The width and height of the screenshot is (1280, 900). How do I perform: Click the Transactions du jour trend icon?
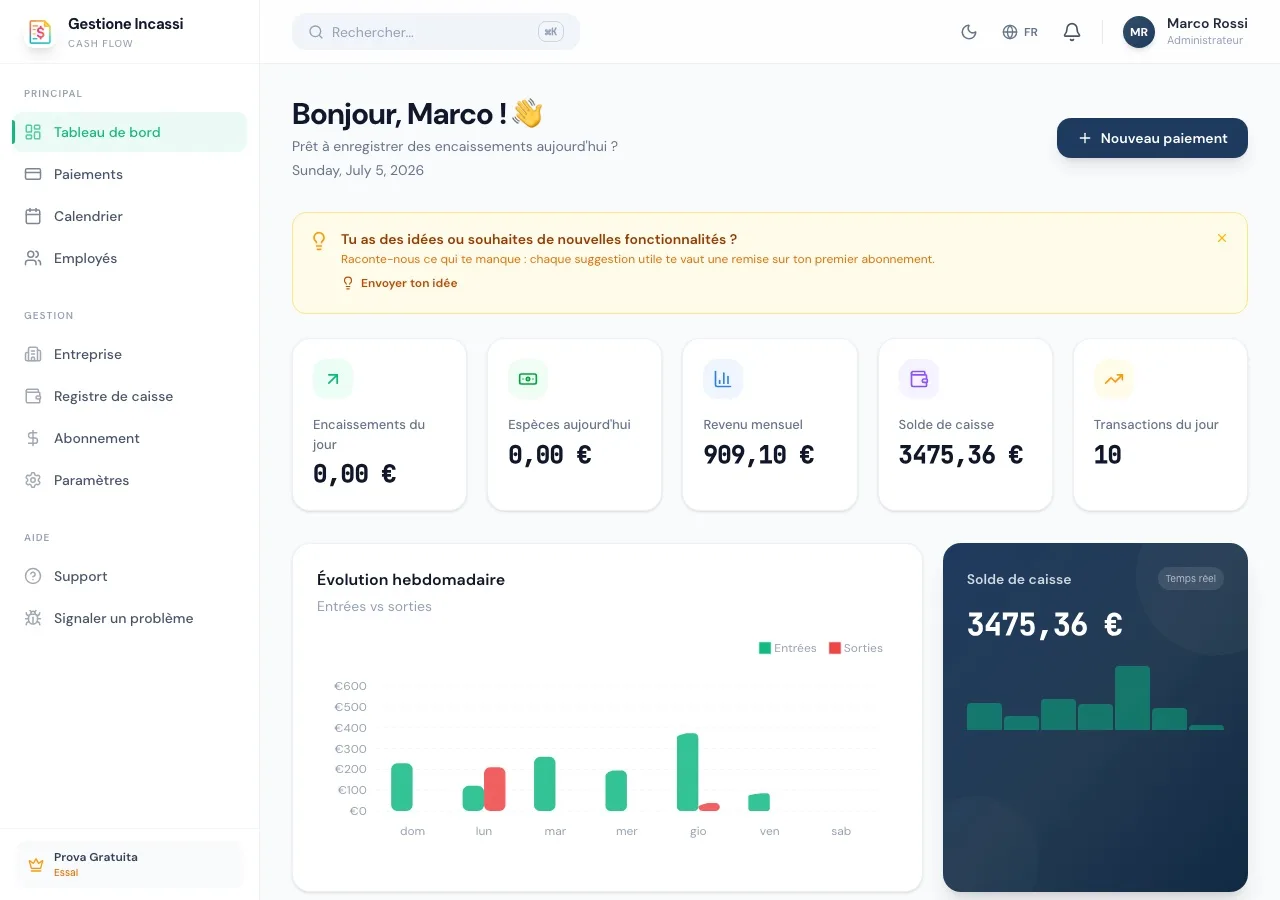[1114, 379]
